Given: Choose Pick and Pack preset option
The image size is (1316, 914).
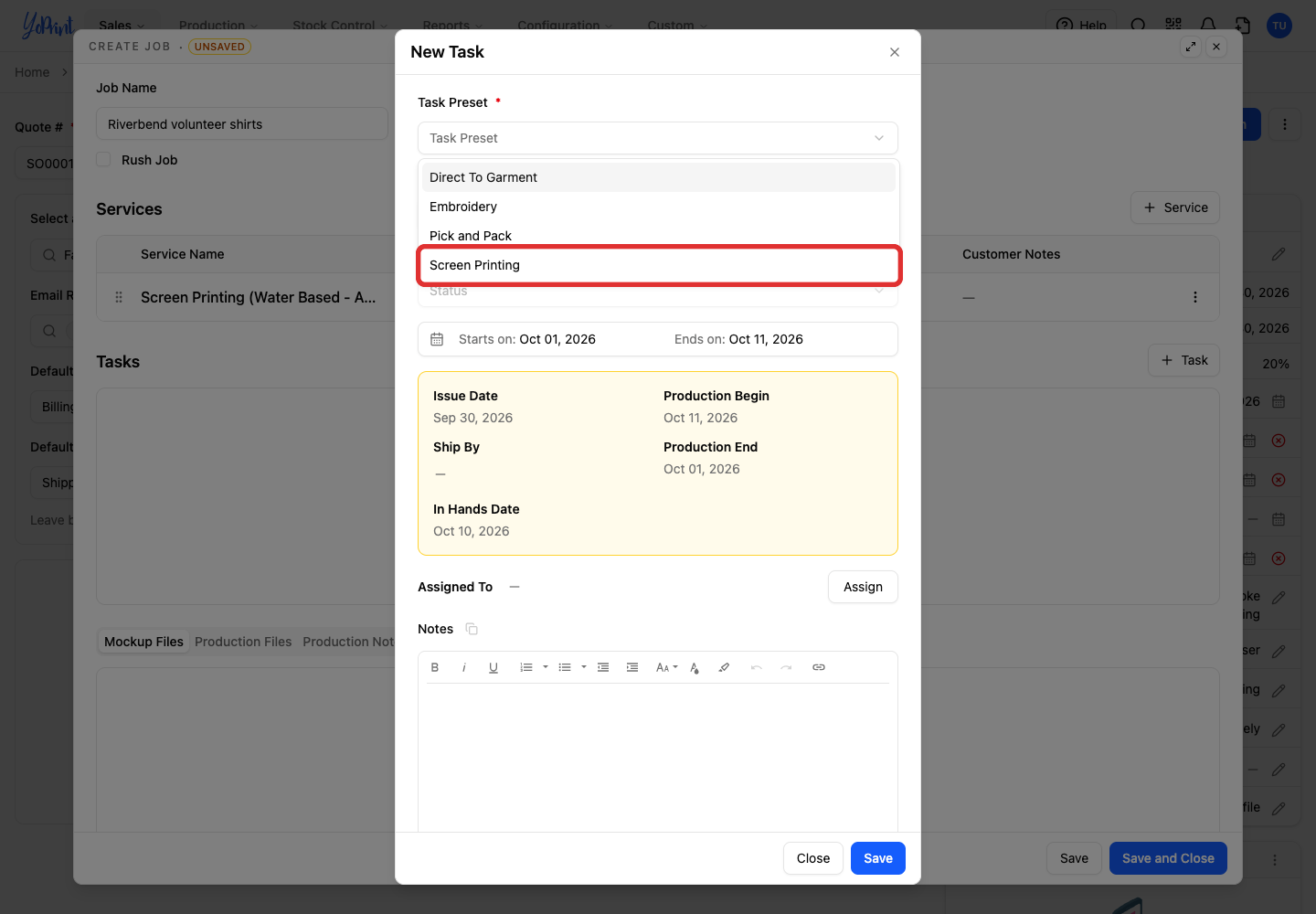Looking at the screenshot, I should coord(658,236).
